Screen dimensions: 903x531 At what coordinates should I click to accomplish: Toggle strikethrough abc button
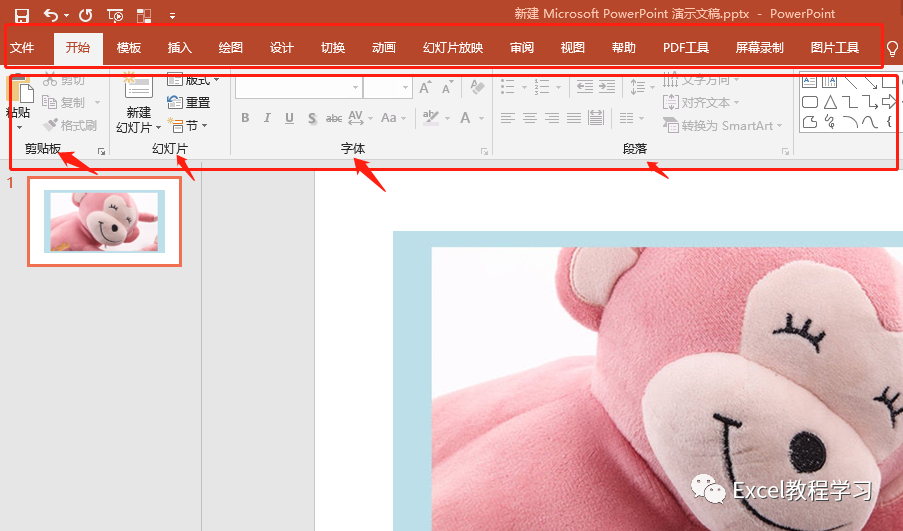333,118
